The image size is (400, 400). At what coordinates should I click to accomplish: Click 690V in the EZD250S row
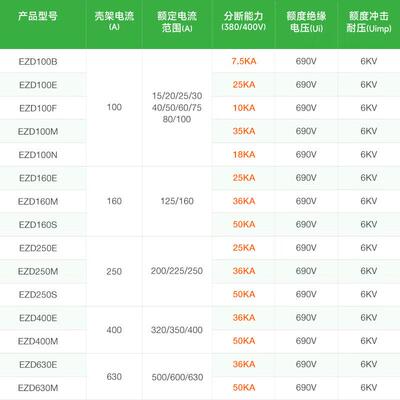point(306,294)
